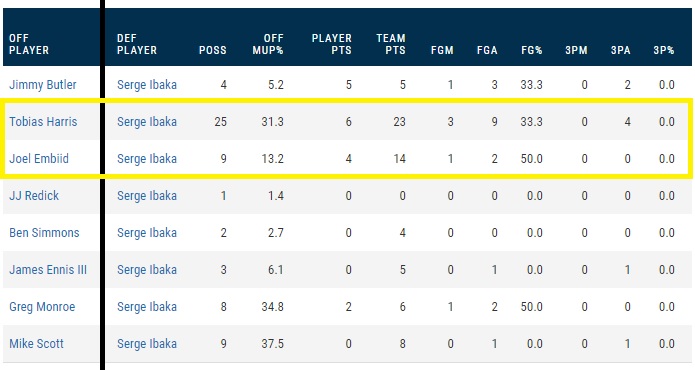Sort by 3P% column header
Image resolution: width=695 pixels, height=370 pixels.
tap(664, 50)
